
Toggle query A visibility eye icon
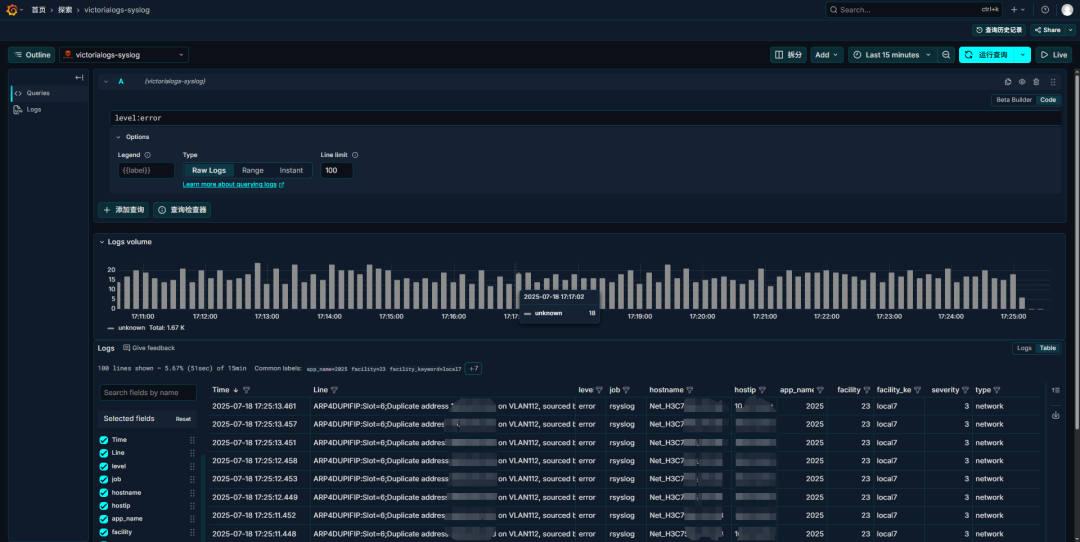point(1022,81)
